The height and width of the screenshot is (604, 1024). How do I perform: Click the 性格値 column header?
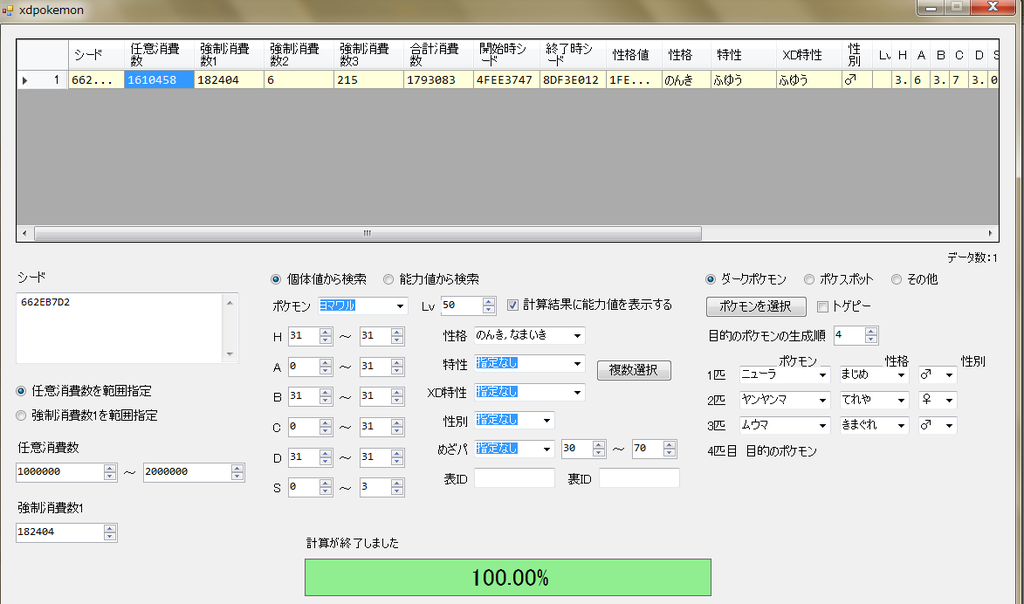point(633,55)
